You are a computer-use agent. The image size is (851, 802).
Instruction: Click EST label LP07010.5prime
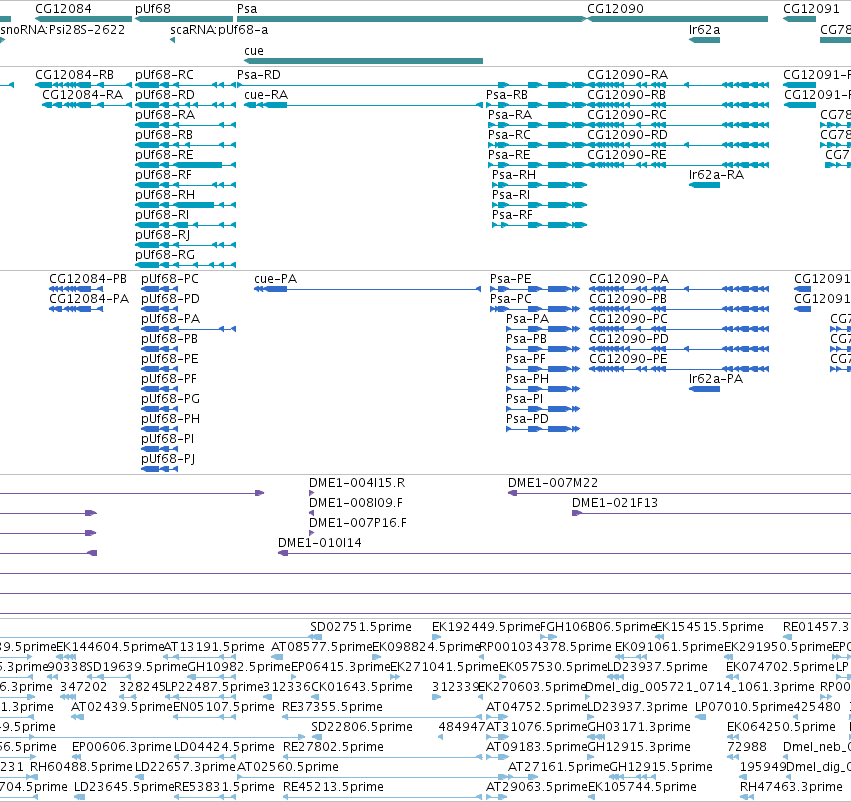click(746, 706)
